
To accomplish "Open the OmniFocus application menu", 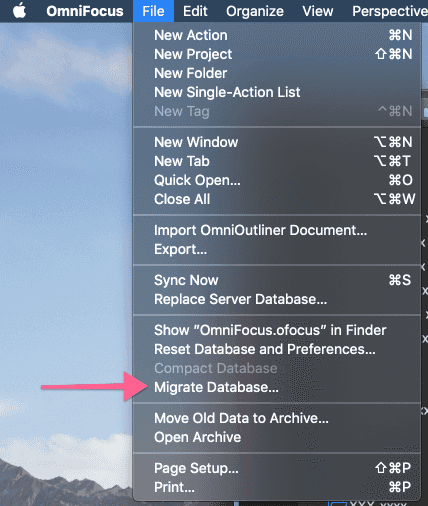I will [x=85, y=11].
